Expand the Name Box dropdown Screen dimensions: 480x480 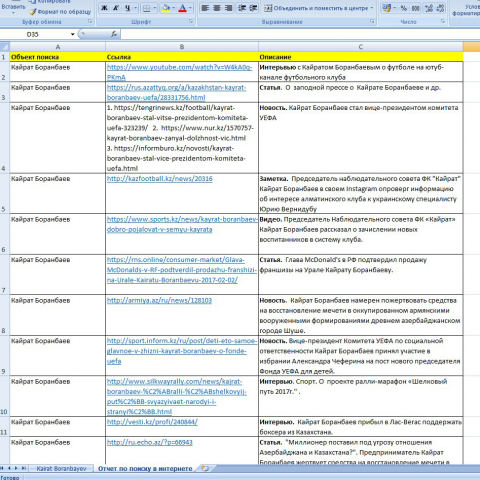(72, 34)
